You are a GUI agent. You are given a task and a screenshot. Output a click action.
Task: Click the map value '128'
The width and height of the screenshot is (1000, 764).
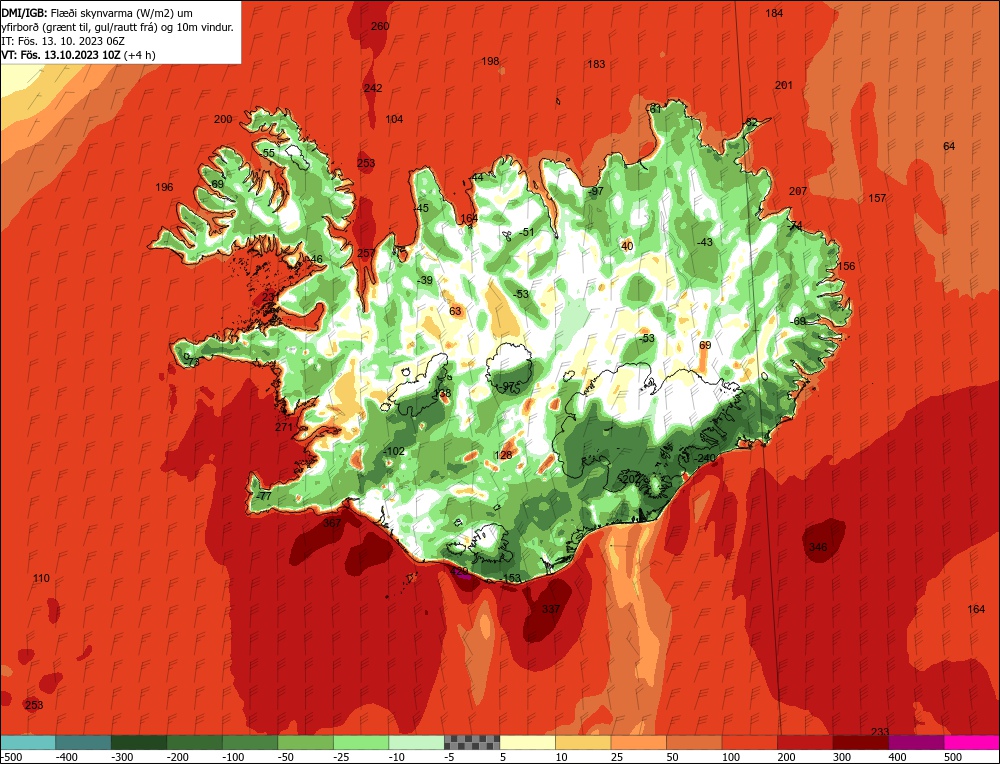pos(503,455)
